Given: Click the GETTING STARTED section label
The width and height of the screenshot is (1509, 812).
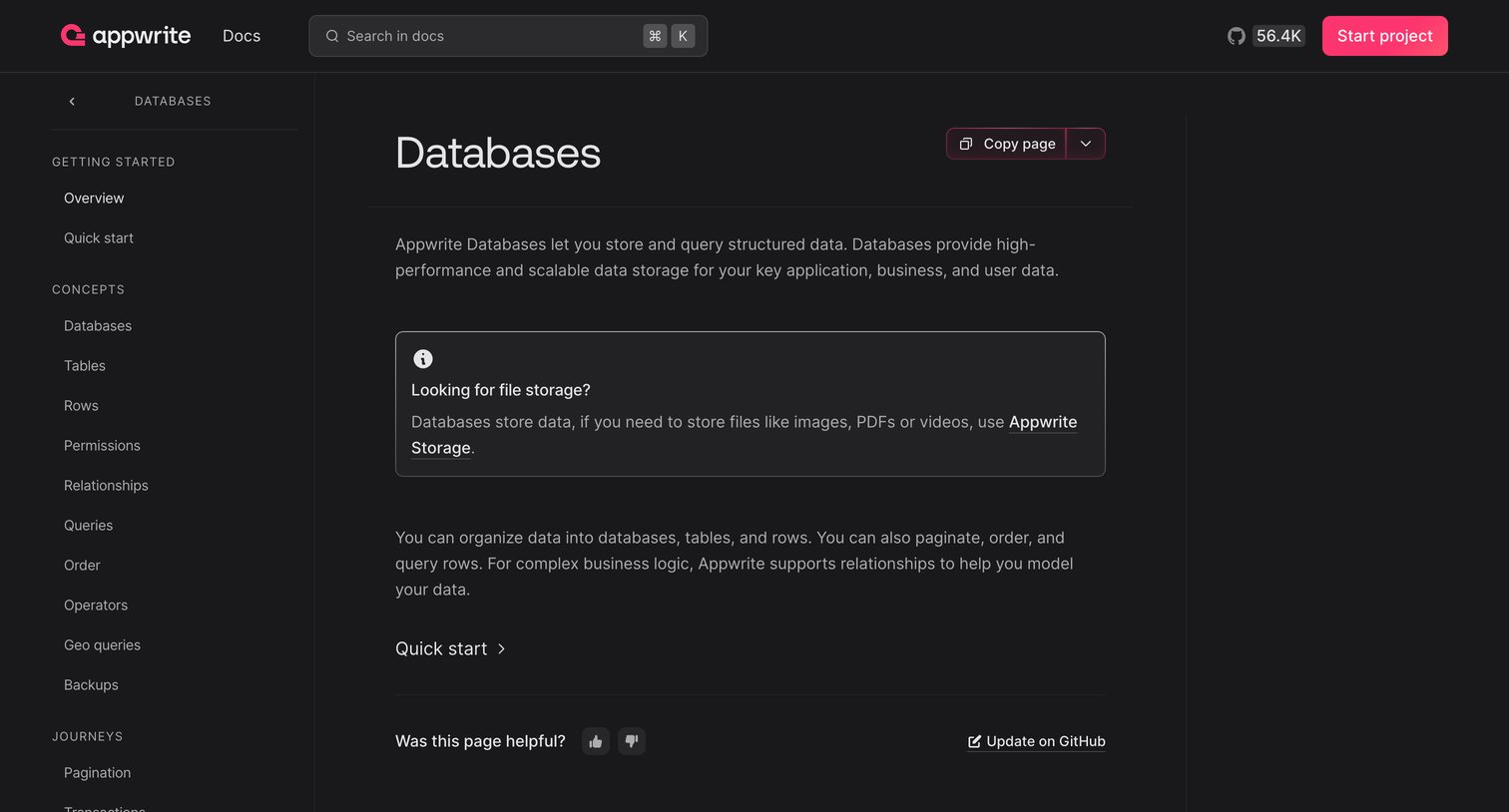Looking at the screenshot, I should (113, 162).
